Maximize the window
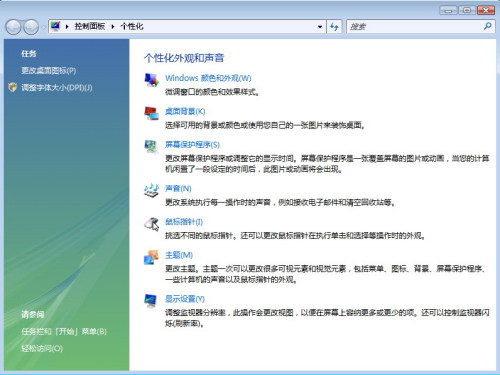The height and width of the screenshot is (375, 500). 467,10
